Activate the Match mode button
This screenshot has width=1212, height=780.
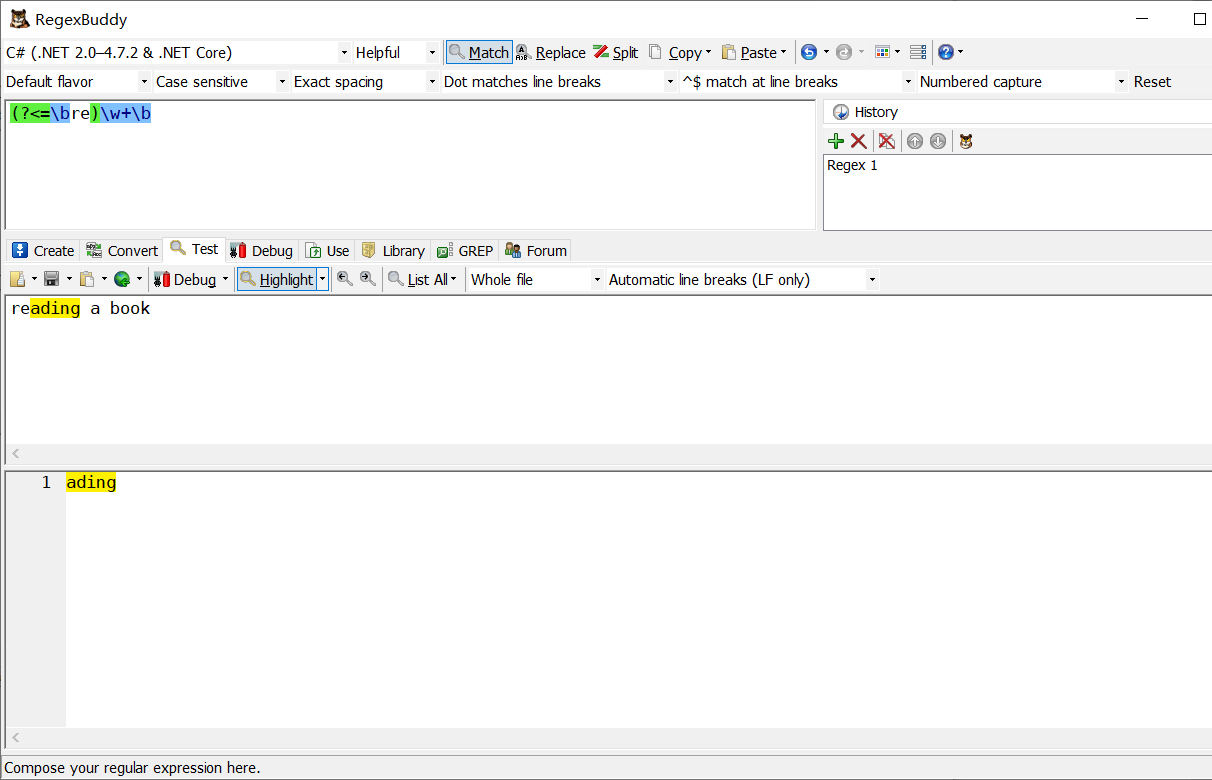click(x=479, y=52)
